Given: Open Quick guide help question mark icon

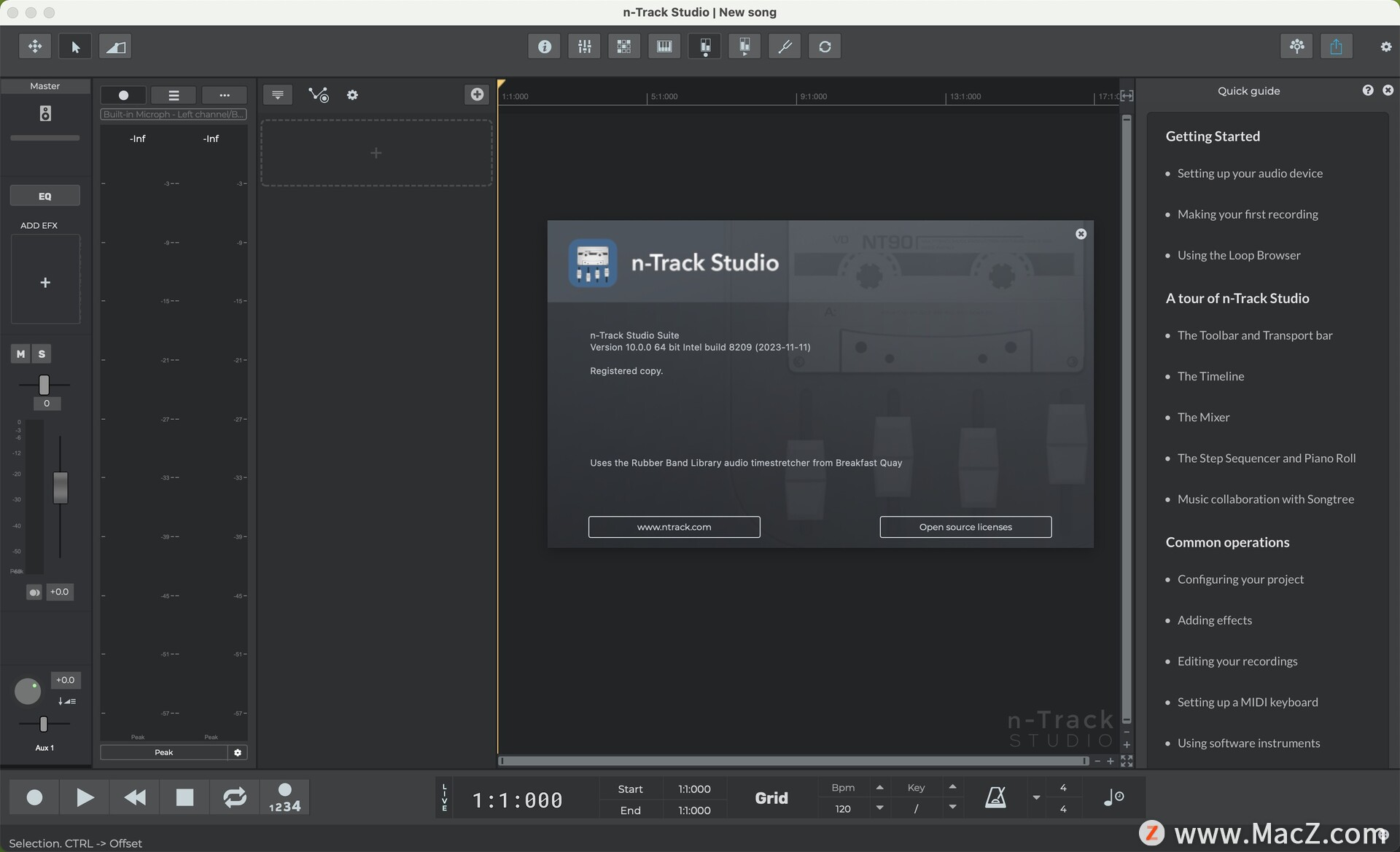Looking at the screenshot, I should tap(1367, 90).
